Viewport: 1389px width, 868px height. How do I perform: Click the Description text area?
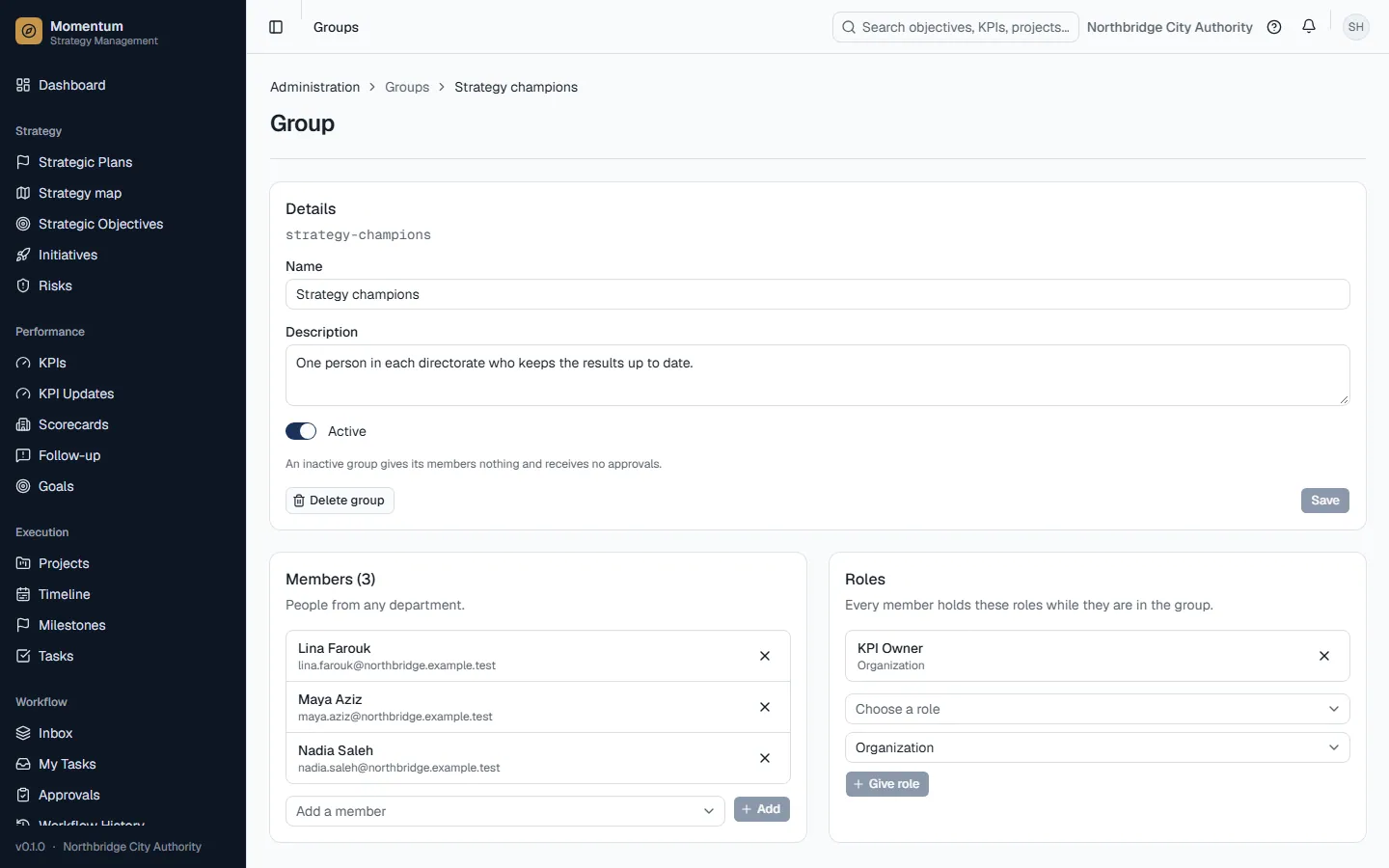tap(818, 375)
